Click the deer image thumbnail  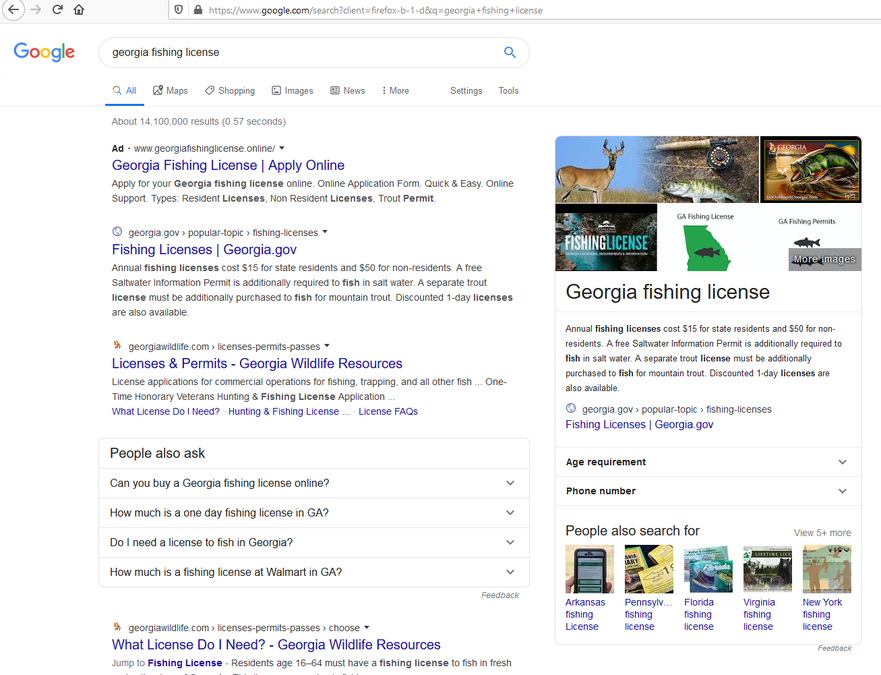(604, 170)
